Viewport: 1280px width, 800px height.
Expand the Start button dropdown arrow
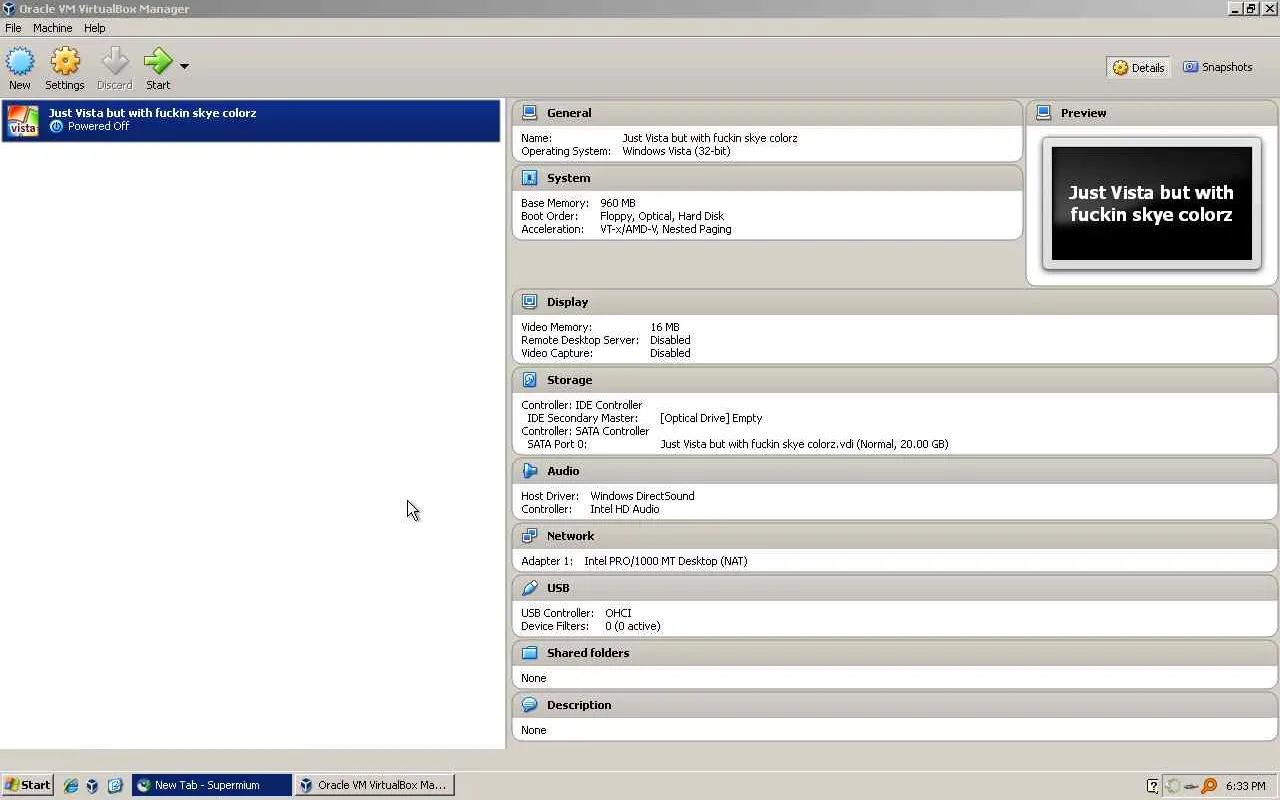[x=184, y=67]
